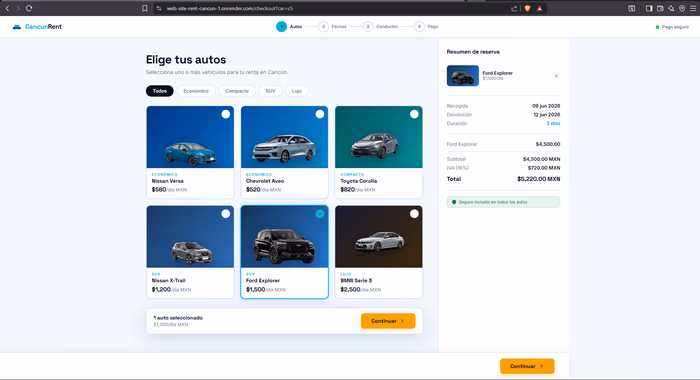Click the Chevrolet Aveo car photo

tap(284, 137)
